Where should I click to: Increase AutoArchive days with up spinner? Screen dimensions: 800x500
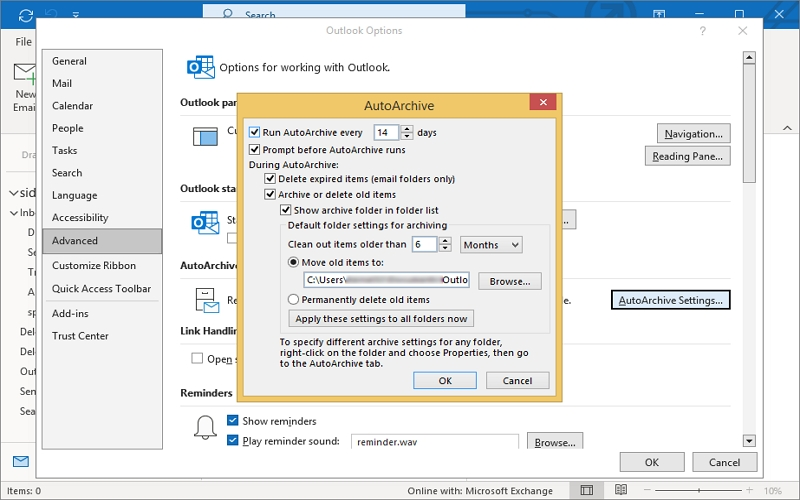pos(407,129)
